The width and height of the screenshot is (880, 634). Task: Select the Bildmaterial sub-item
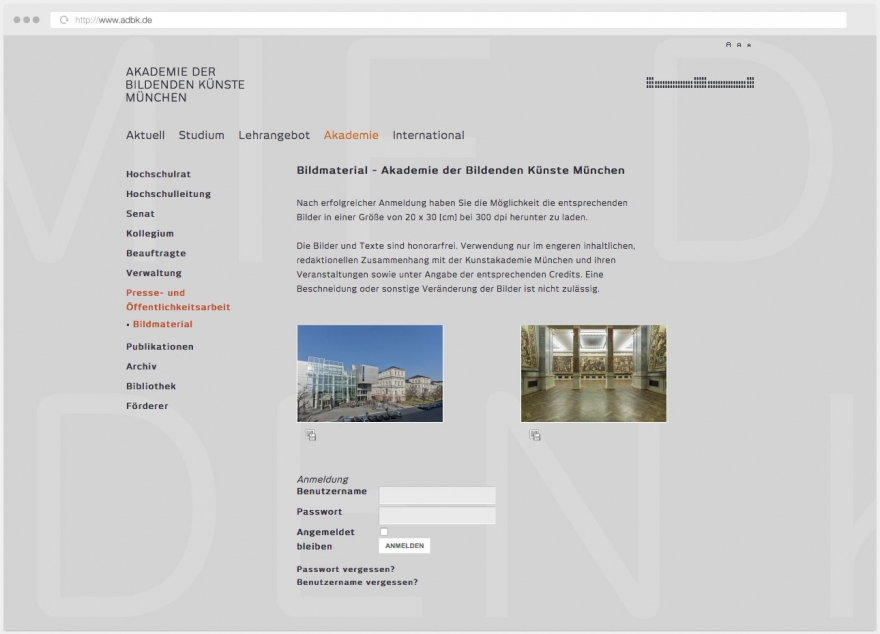163,324
